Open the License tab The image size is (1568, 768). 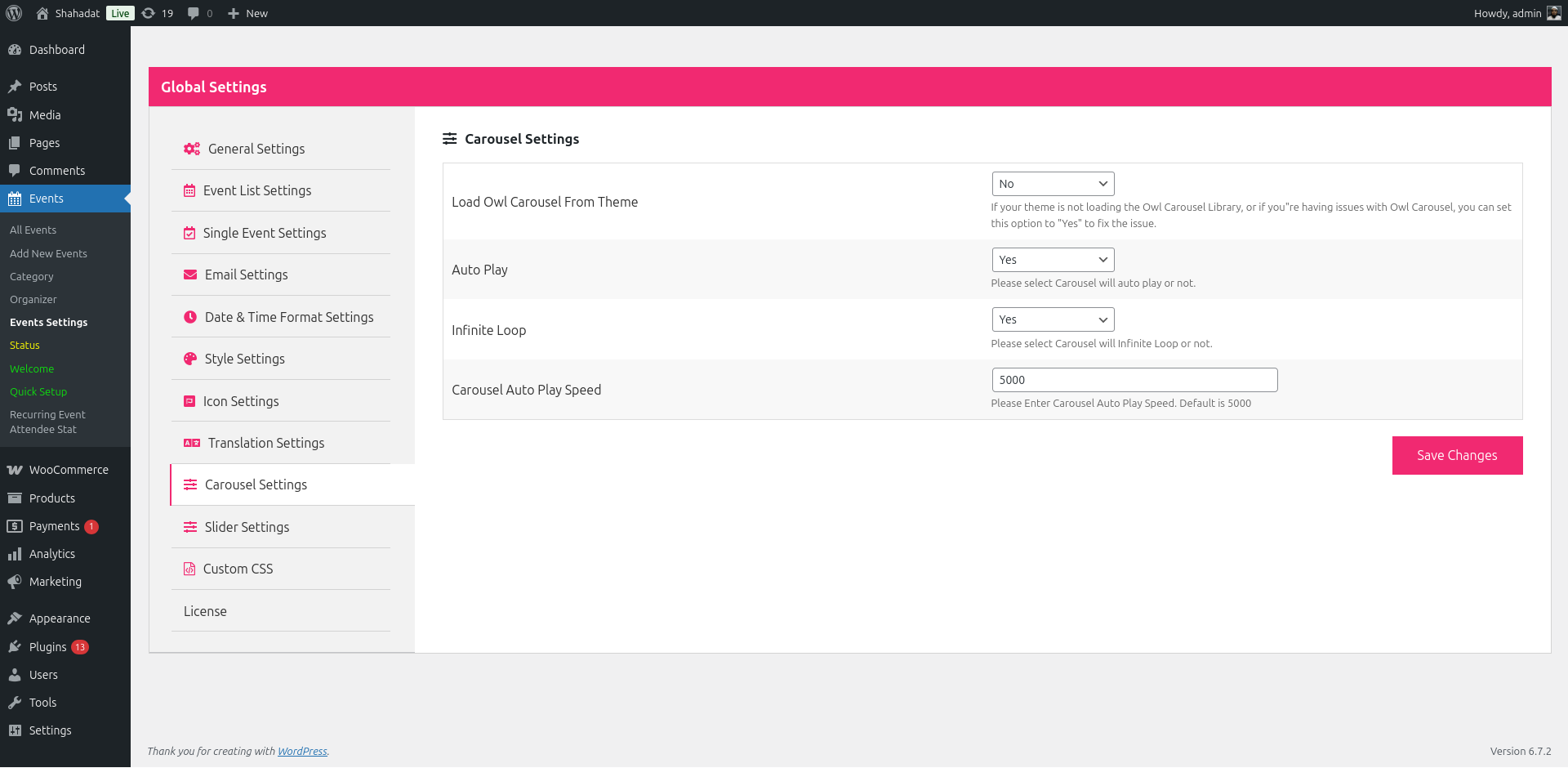tap(281, 611)
